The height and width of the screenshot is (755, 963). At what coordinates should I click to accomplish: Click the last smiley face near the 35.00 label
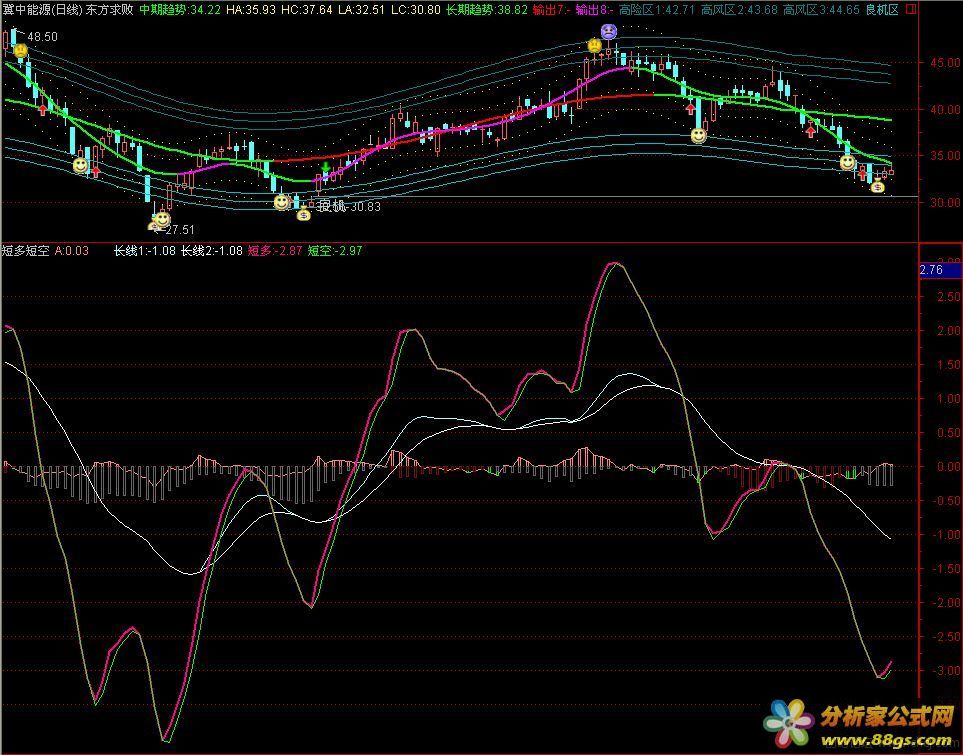pyautogui.click(x=848, y=163)
